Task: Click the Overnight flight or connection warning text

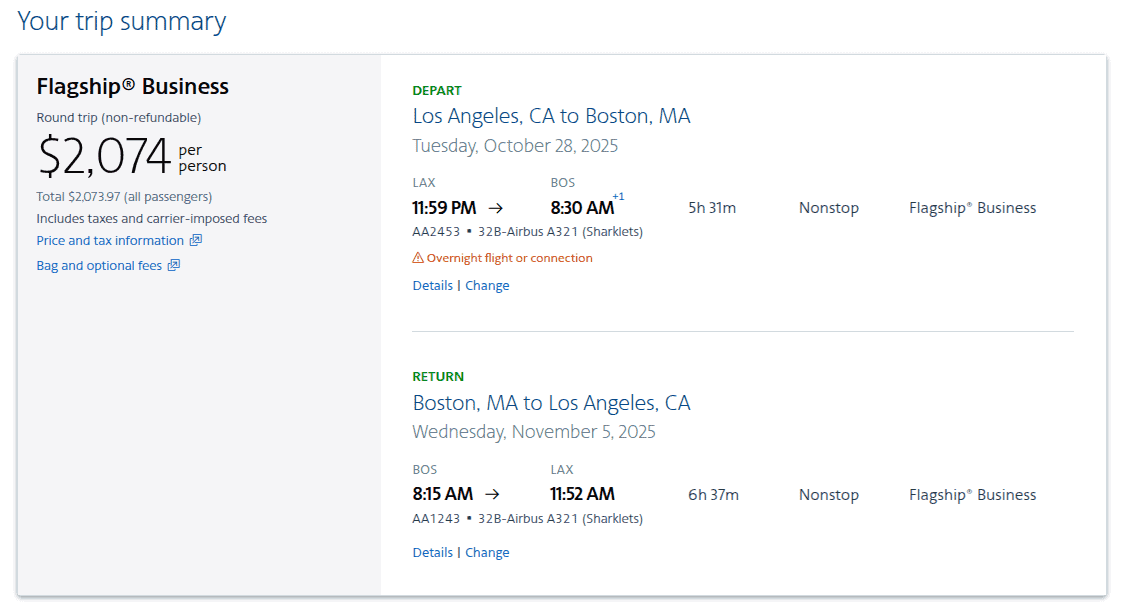Action: point(506,257)
